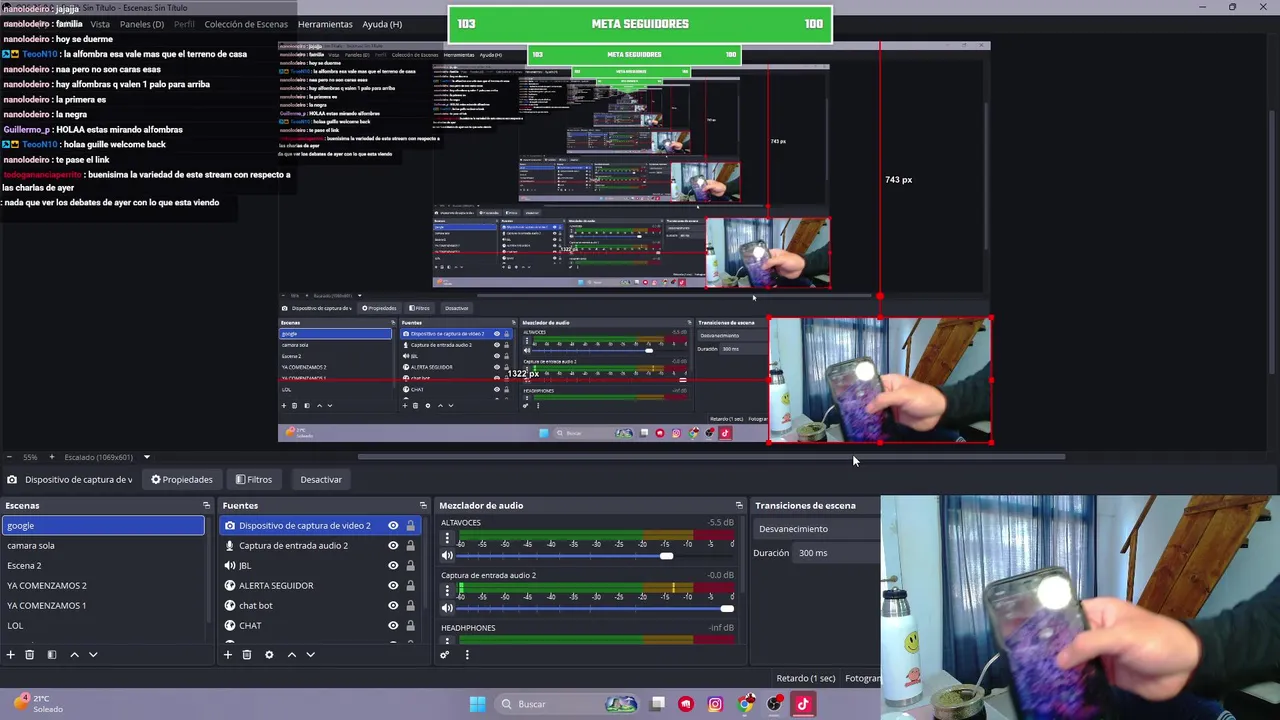This screenshot has height=720, width=1280.
Task: Open scene filters icon in Escenas toolbar
Action: (x=51, y=655)
